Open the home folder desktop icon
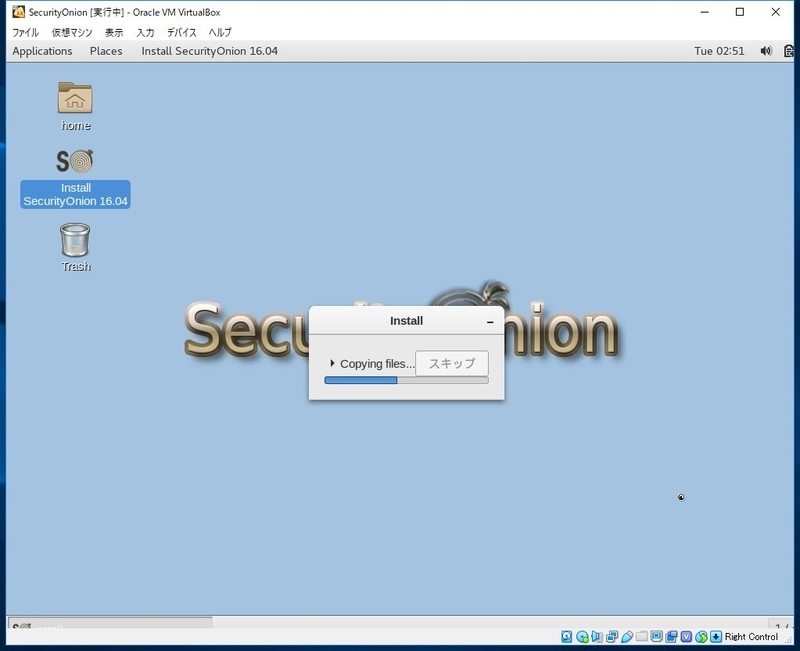Screen dimensions: 800x651 (75, 97)
